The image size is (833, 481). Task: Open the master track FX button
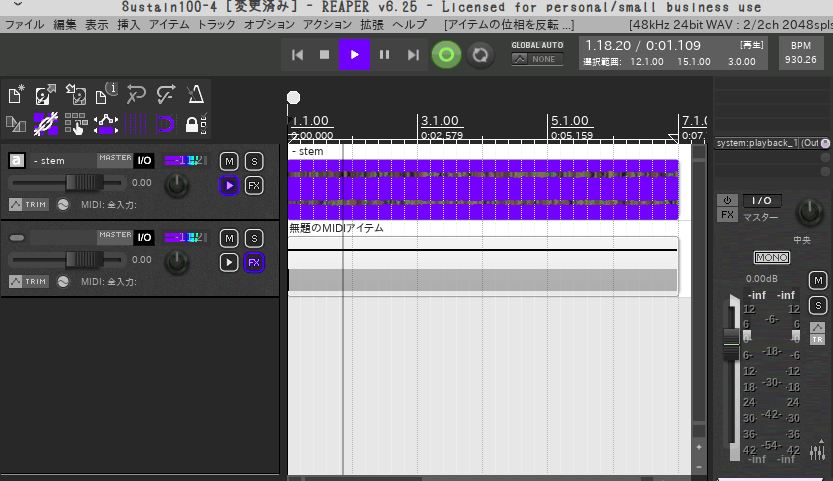(x=727, y=215)
